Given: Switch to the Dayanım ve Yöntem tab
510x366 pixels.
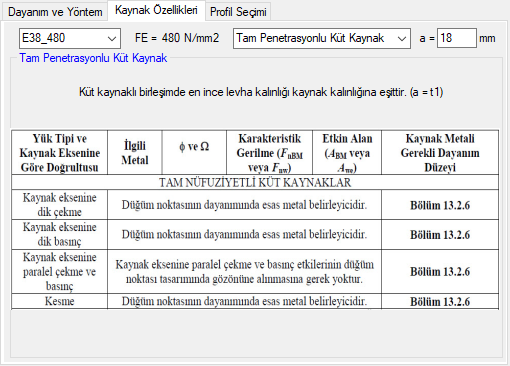Looking at the screenshot, I should [x=55, y=12].
